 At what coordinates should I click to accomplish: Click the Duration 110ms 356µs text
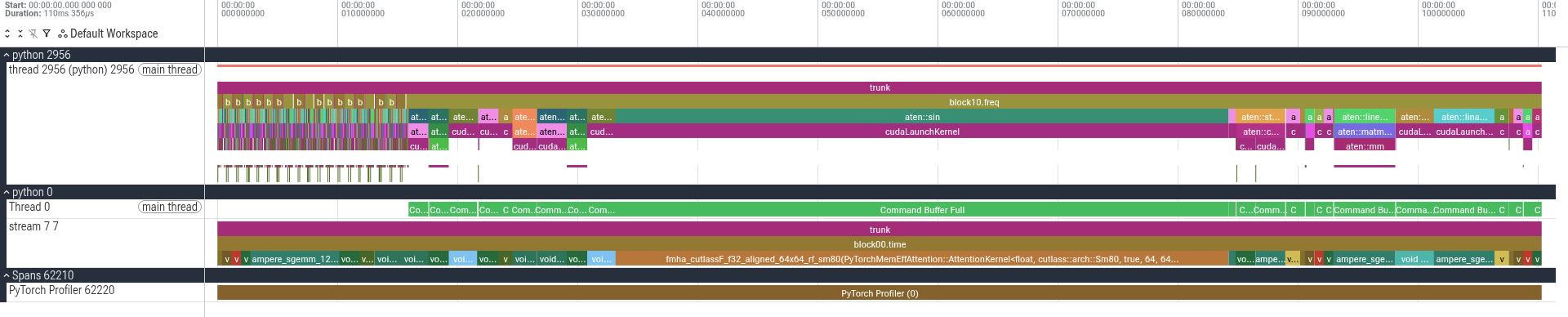click(x=49, y=13)
